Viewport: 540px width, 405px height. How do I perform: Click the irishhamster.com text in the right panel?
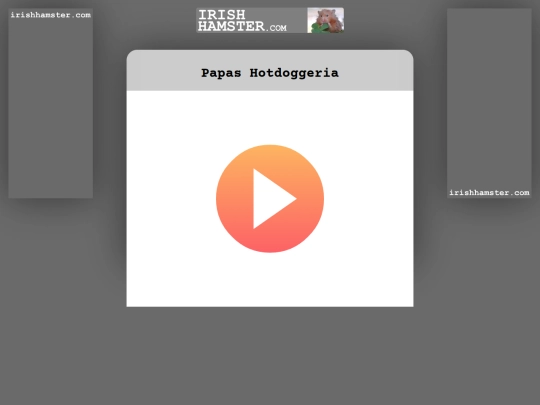pyautogui.click(x=489, y=193)
